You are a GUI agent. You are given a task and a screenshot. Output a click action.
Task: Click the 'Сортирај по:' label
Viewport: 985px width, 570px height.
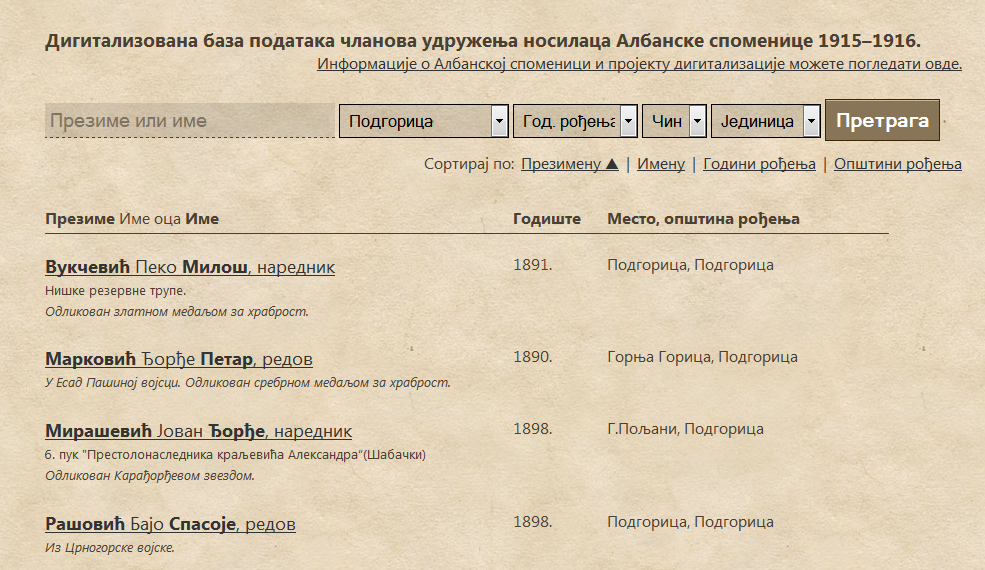point(469,164)
